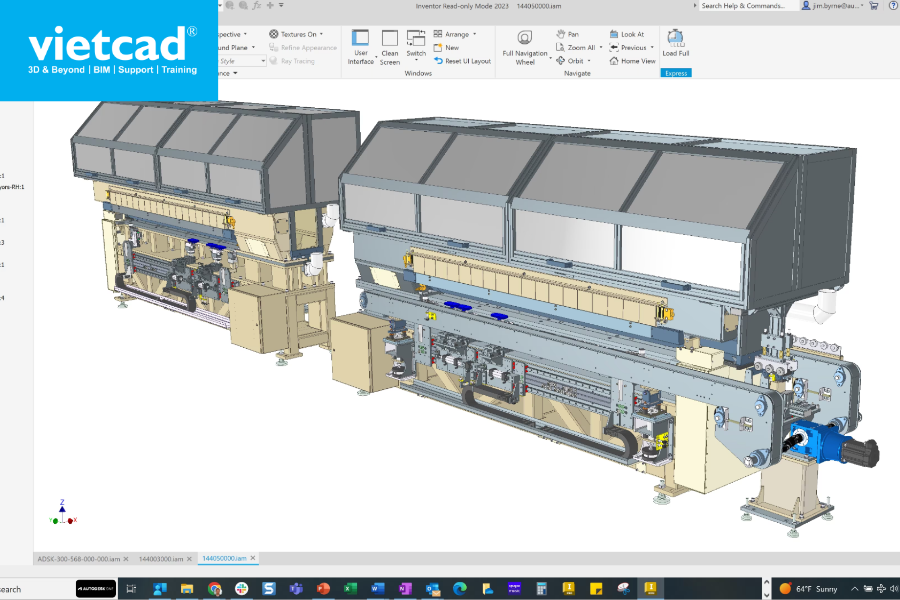The height and width of the screenshot is (600, 900).
Task: Open the Express panel label
Action: pyautogui.click(x=676, y=73)
